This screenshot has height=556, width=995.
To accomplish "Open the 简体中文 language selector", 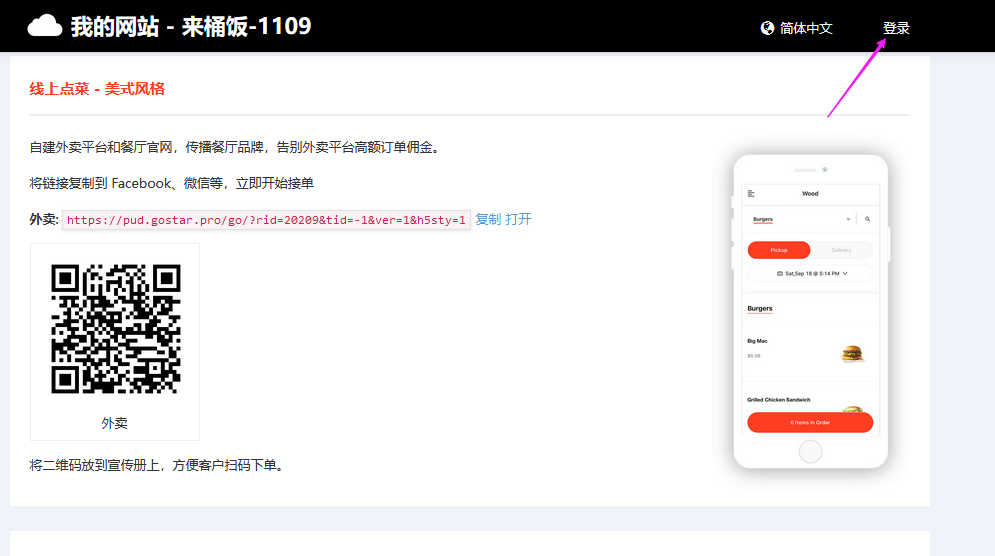I will [796, 28].
